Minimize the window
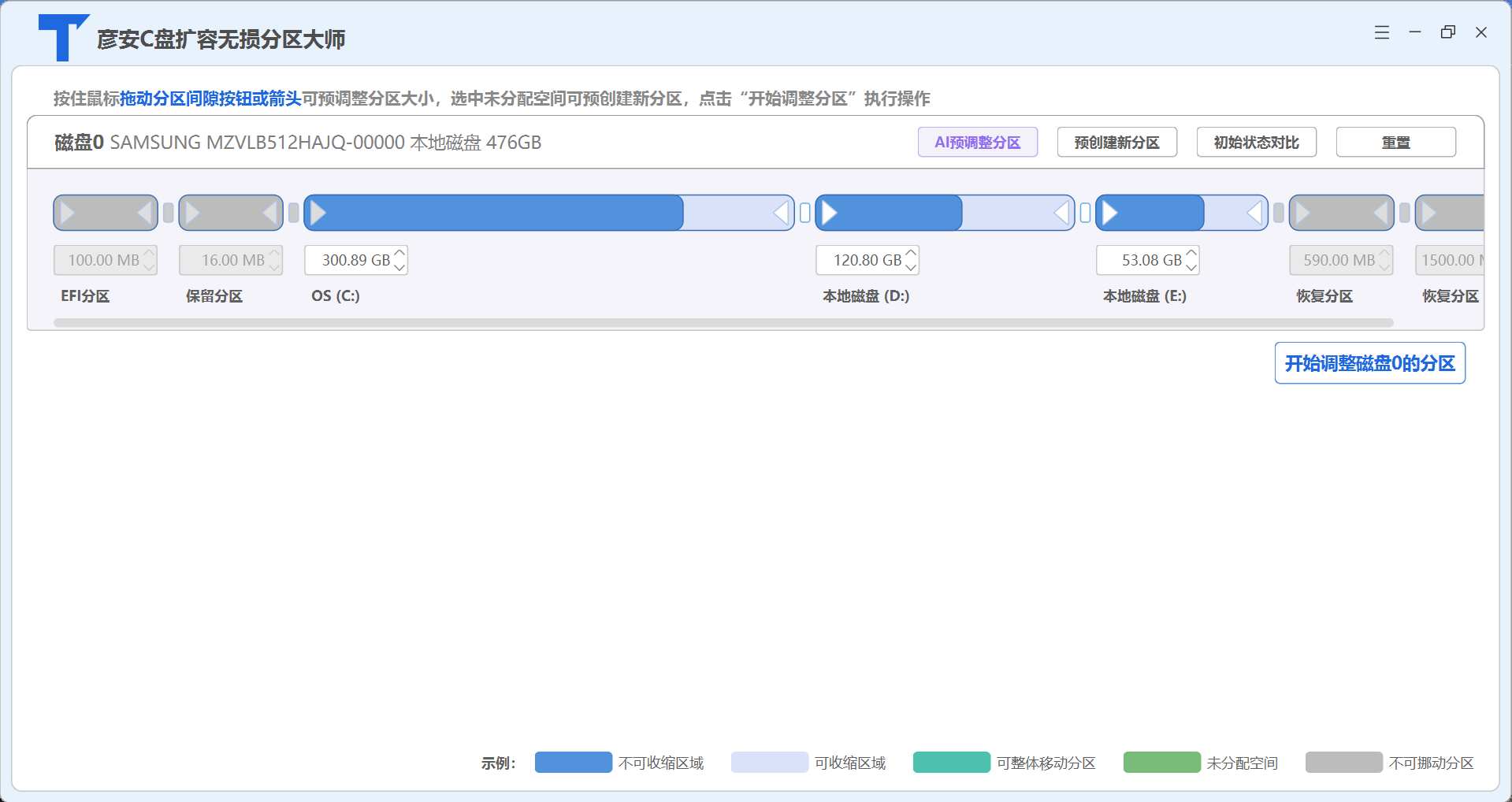The width and height of the screenshot is (1512, 802). (x=1415, y=32)
